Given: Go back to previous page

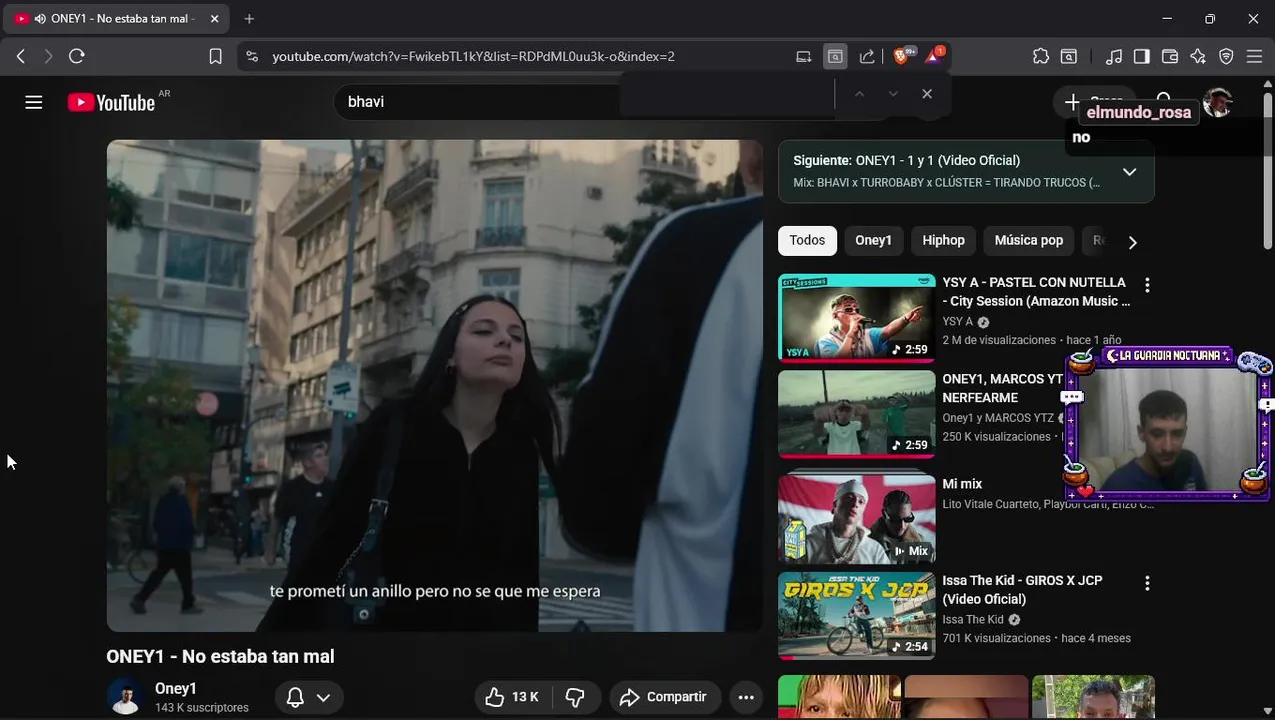Looking at the screenshot, I should click(20, 57).
